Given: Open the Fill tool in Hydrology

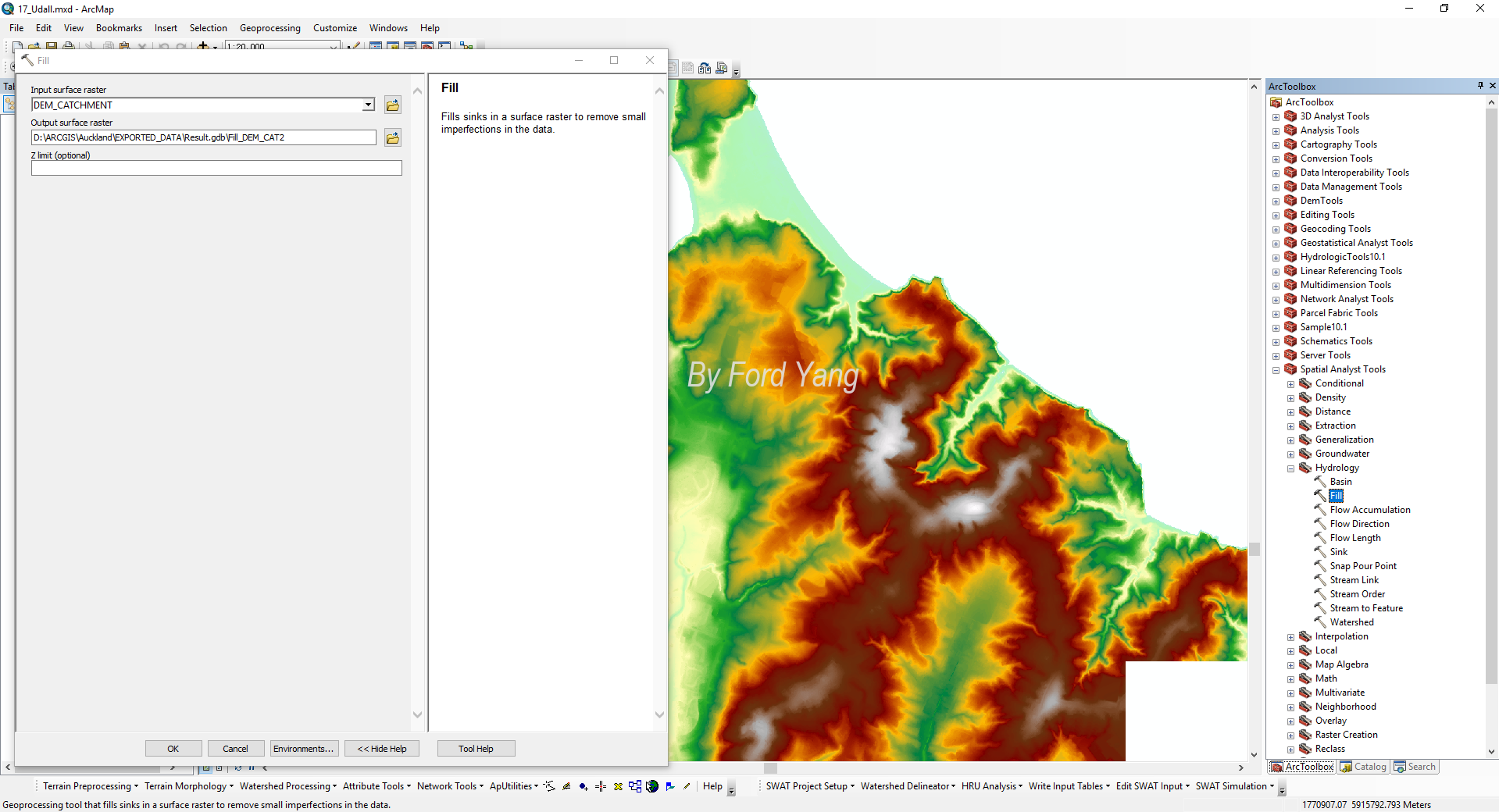Looking at the screenshot, I should (1337, 496).
